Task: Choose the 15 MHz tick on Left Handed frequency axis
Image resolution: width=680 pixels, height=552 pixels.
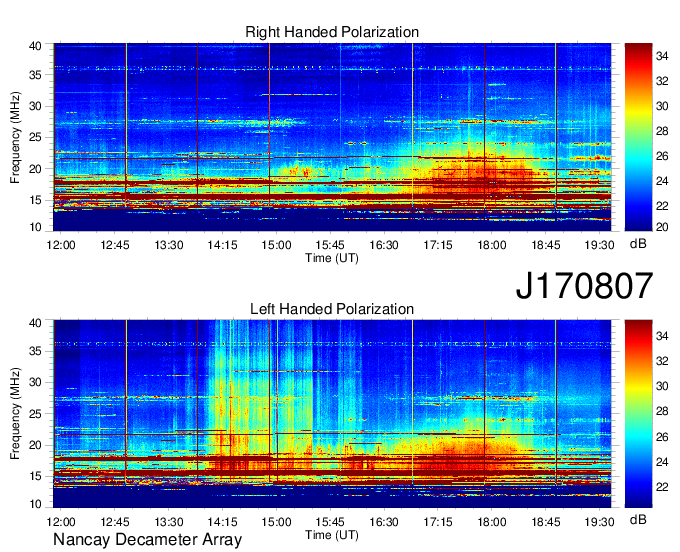Action: pyautogui.click(x=35, y=476)
